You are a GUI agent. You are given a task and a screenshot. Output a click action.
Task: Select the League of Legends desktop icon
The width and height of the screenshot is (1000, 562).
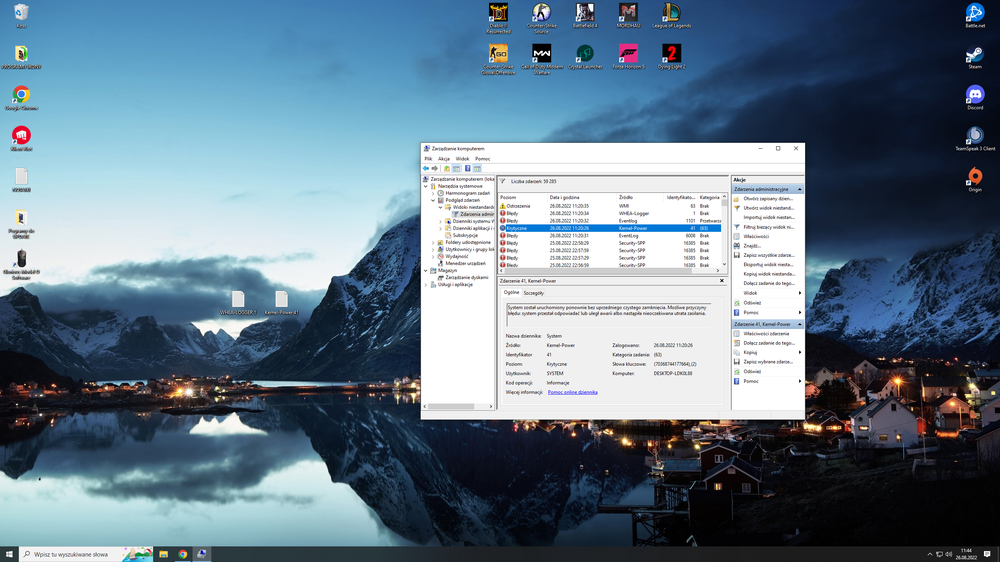672,15
